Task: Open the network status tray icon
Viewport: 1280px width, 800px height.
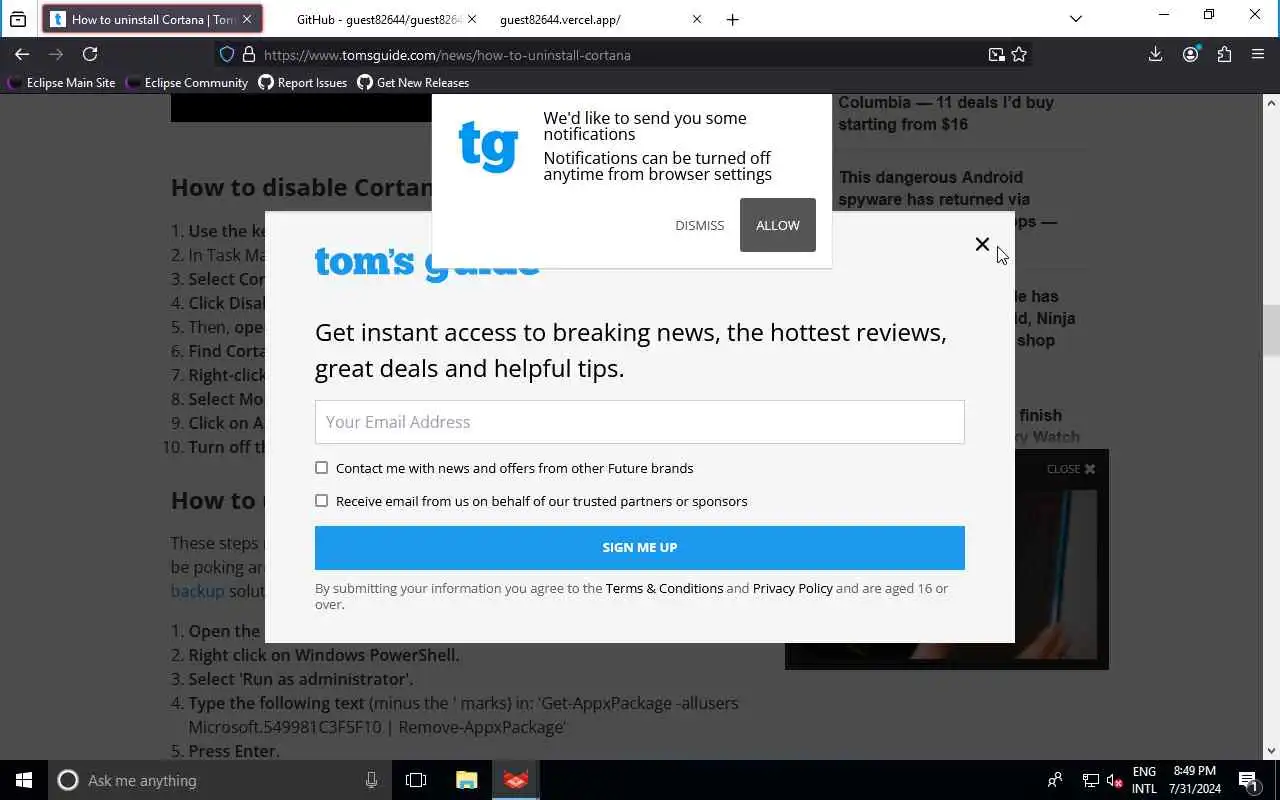Action: click(x=1091, y=780)
